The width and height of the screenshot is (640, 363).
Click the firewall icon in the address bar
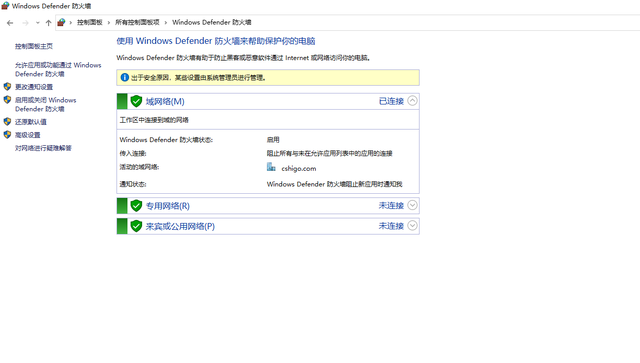[61, 22]
